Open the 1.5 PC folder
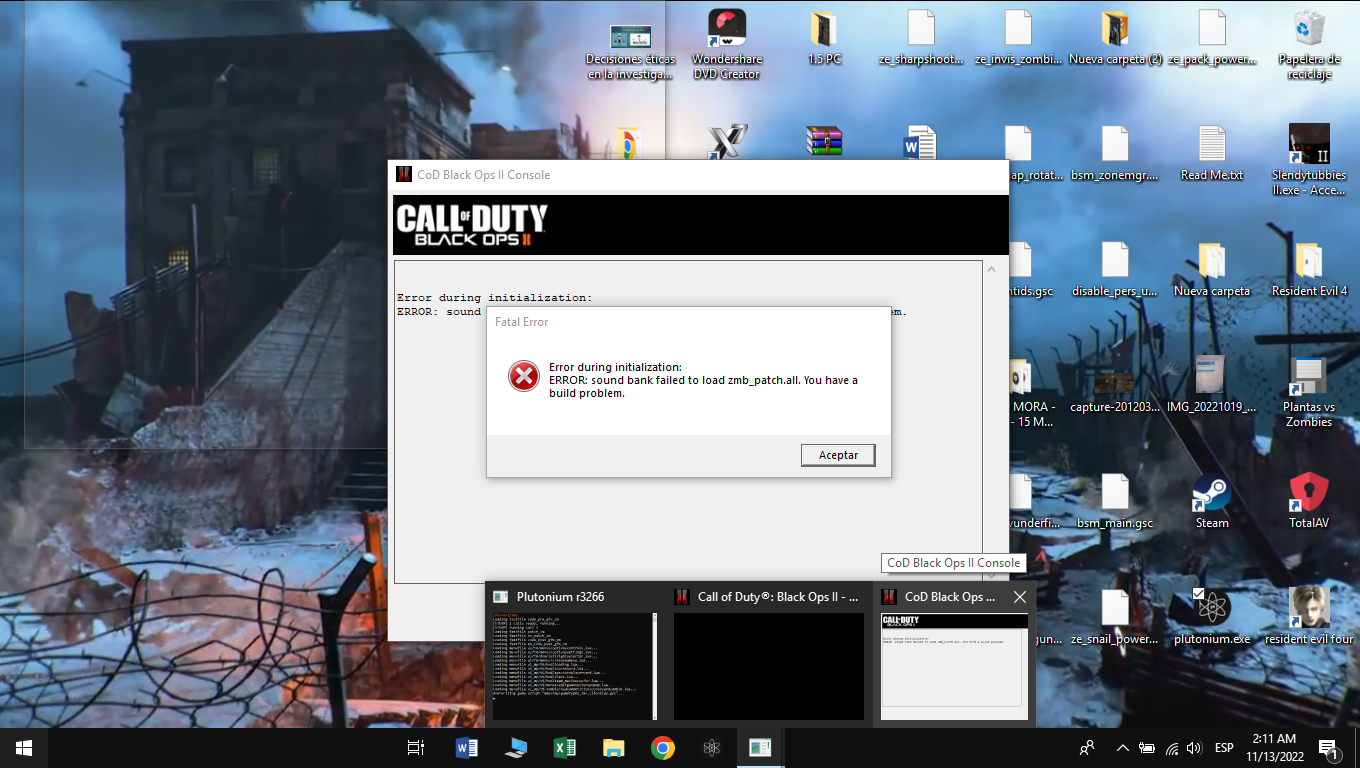 click(x=824, y=38)
